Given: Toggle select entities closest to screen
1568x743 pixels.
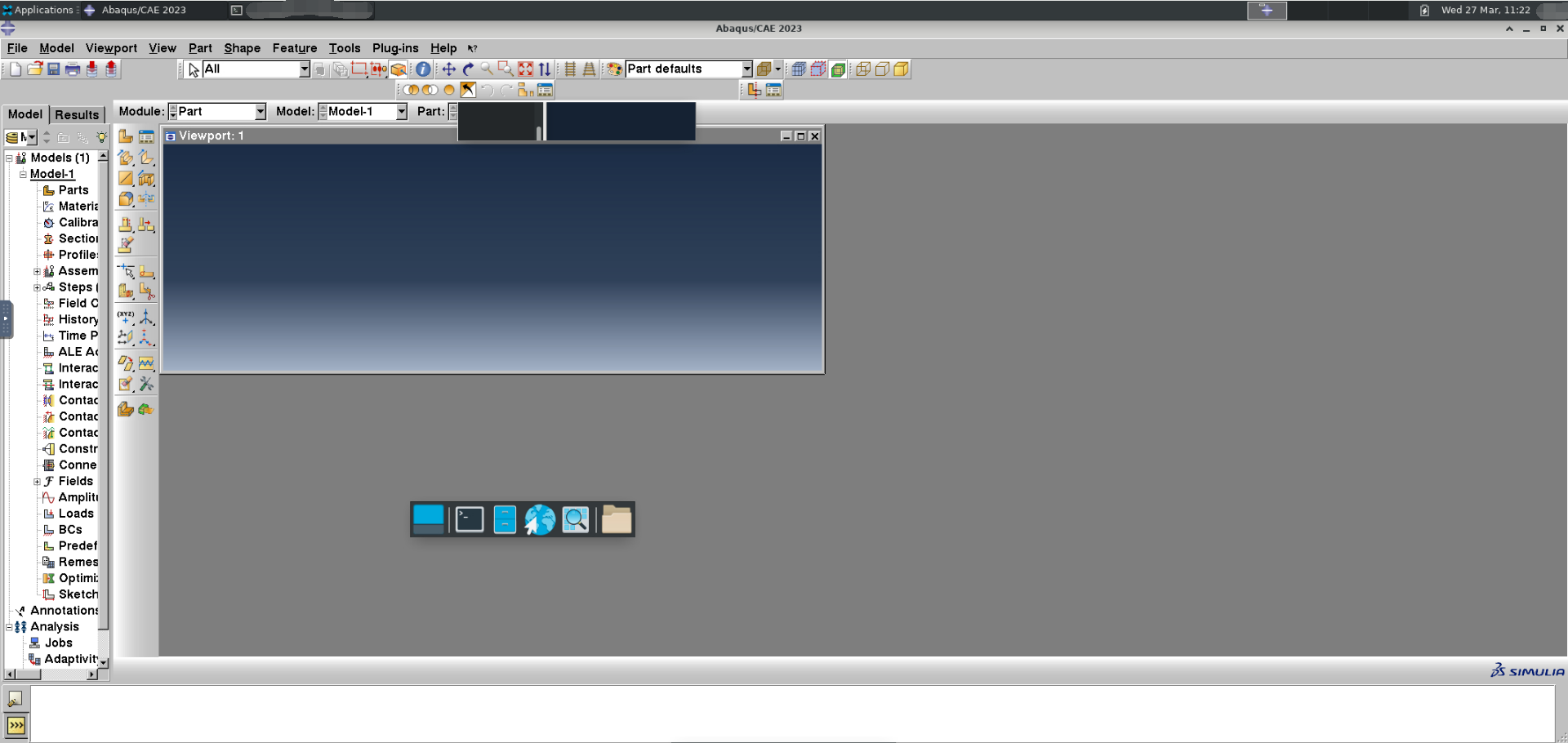Looking at the screenshot, I should [x=399, y=69].
